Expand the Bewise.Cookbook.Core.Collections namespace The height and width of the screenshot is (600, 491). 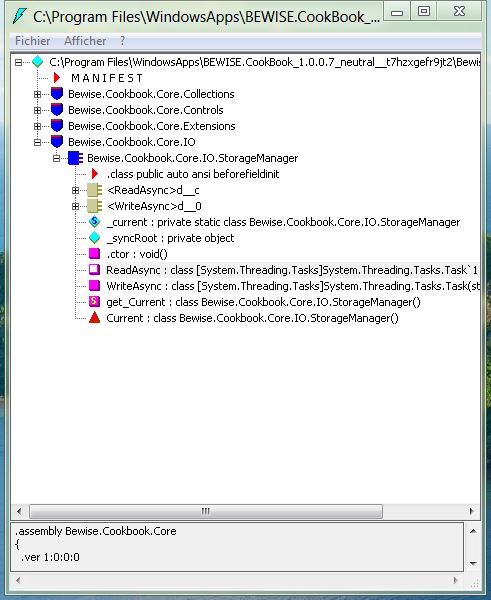pos(37,94)
